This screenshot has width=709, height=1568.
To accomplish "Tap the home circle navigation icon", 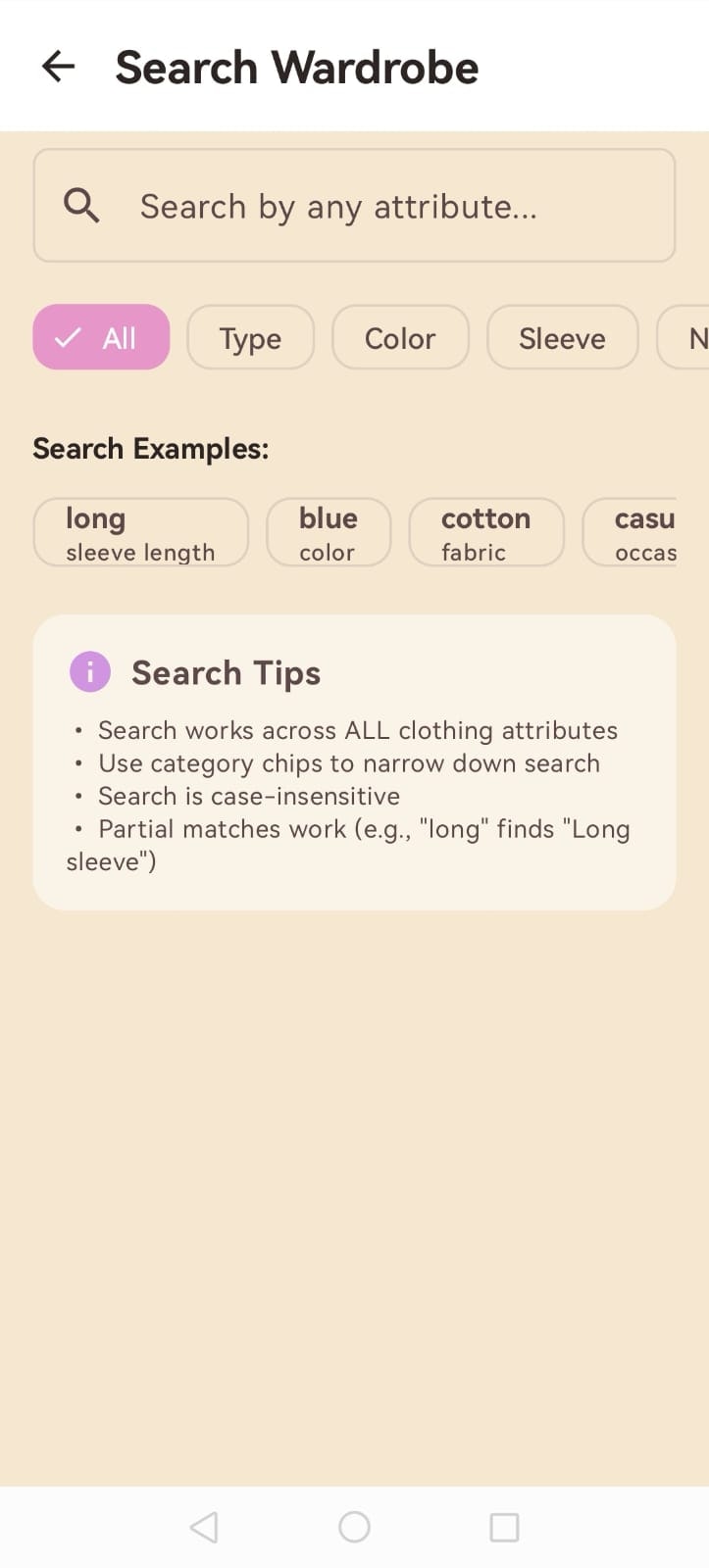I will point(354,1526).
